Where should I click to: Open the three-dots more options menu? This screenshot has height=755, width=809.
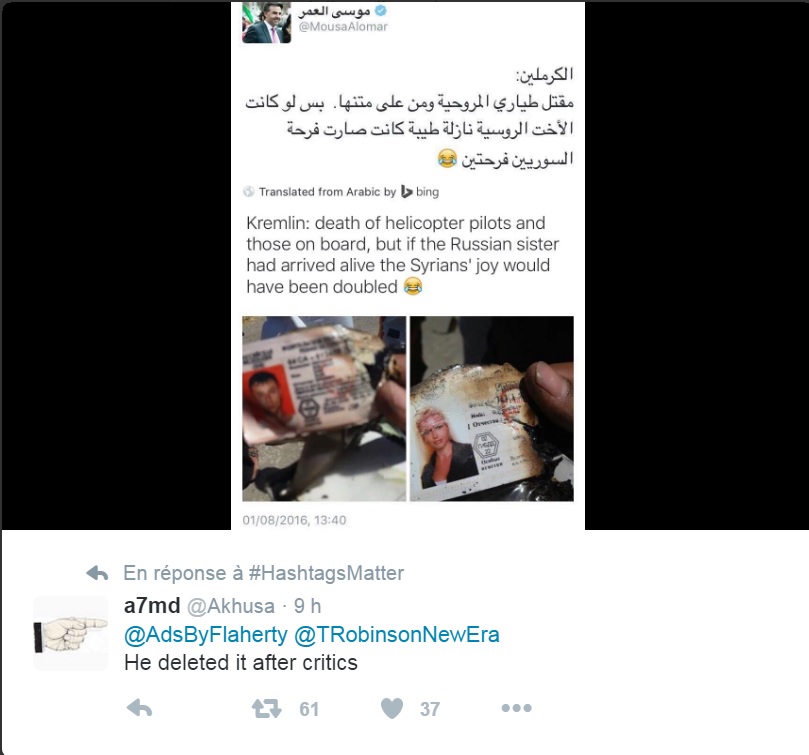[x=516, y=708]
